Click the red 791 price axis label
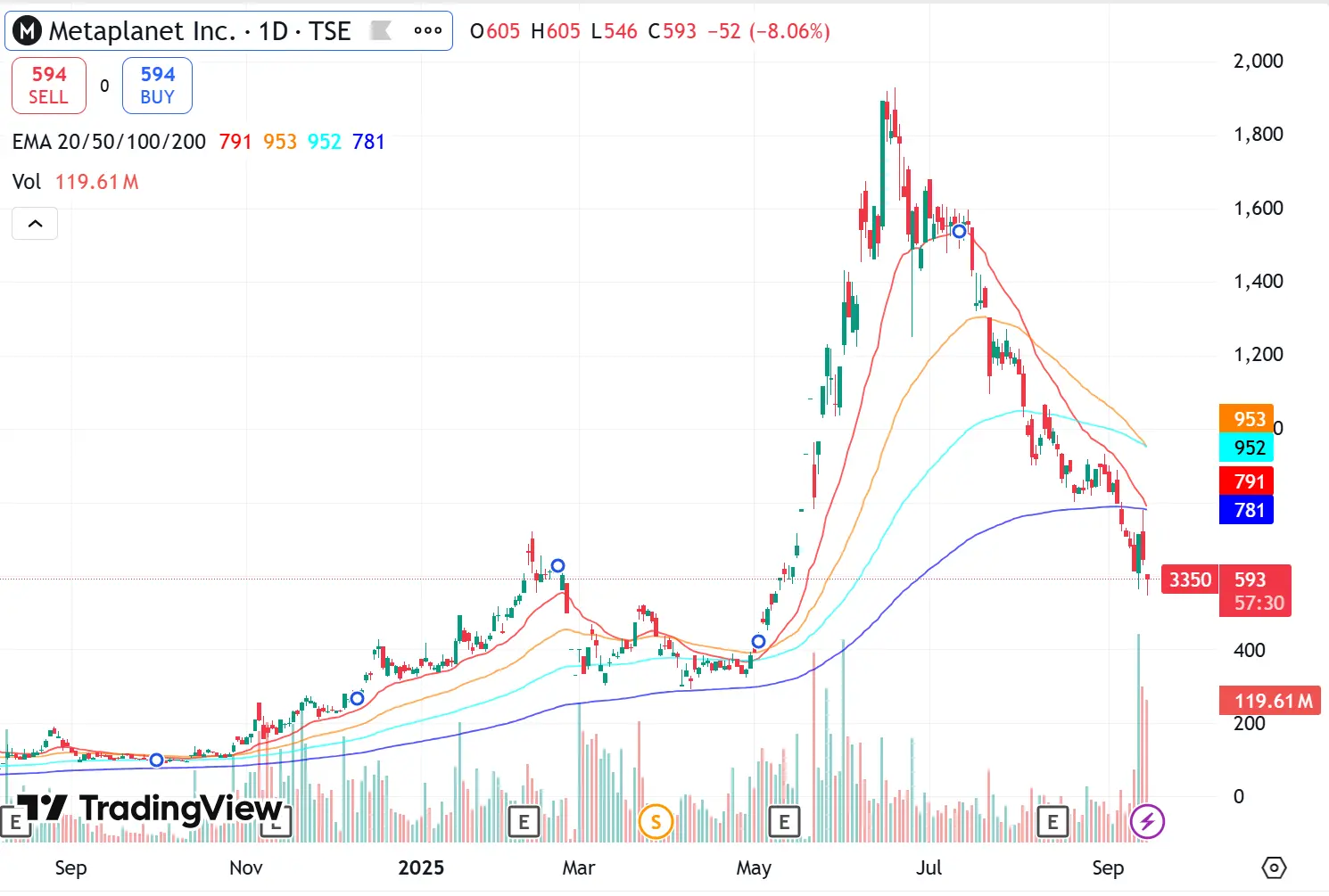 click(1246, 481)
